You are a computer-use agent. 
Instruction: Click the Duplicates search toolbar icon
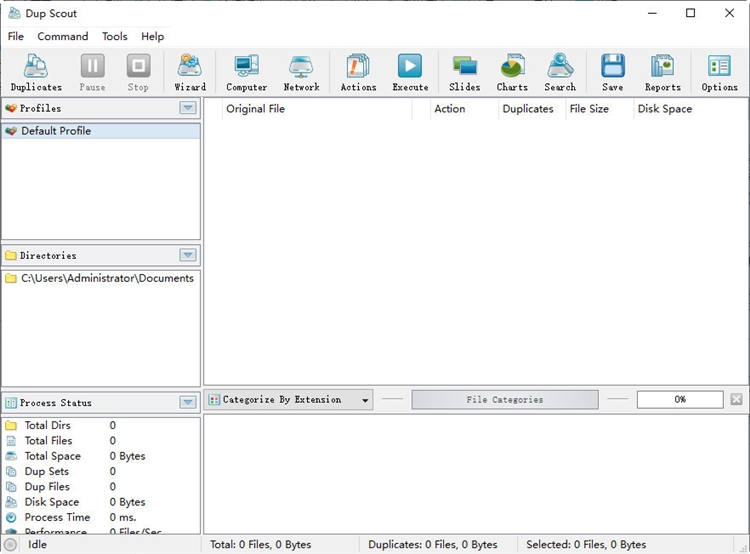tap(35, 72)
